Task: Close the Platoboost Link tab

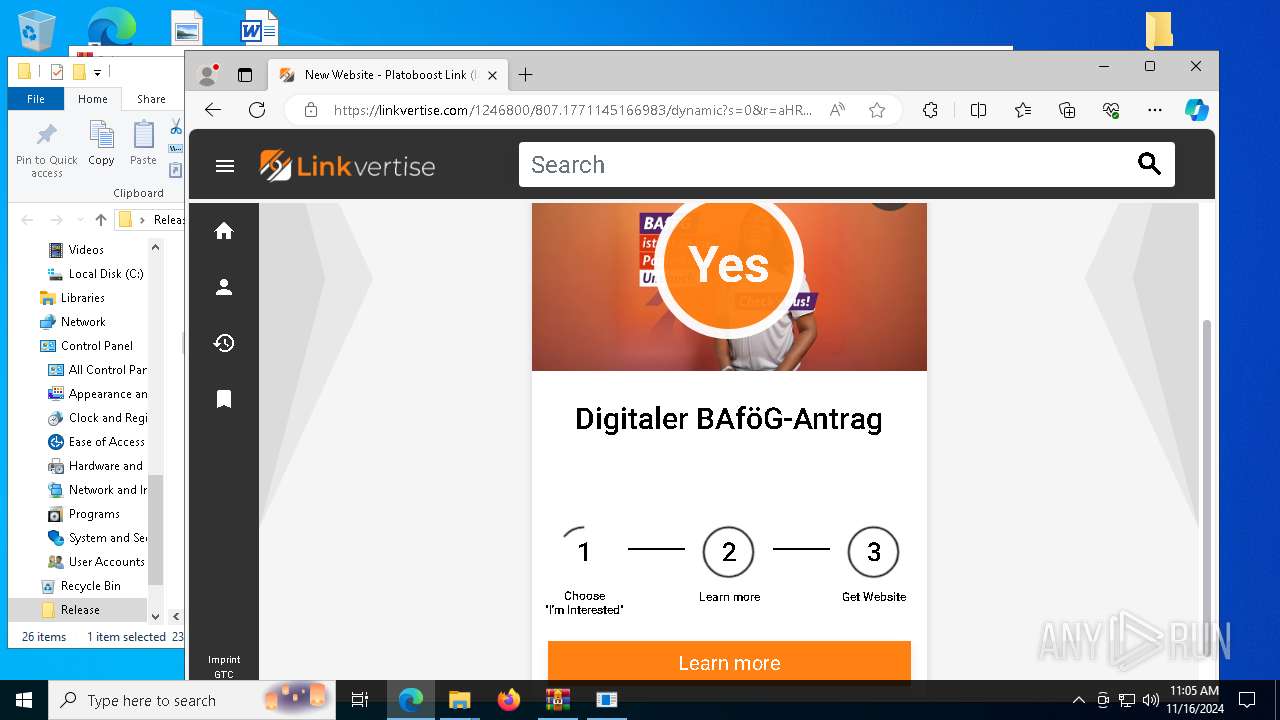Action: 492,75
